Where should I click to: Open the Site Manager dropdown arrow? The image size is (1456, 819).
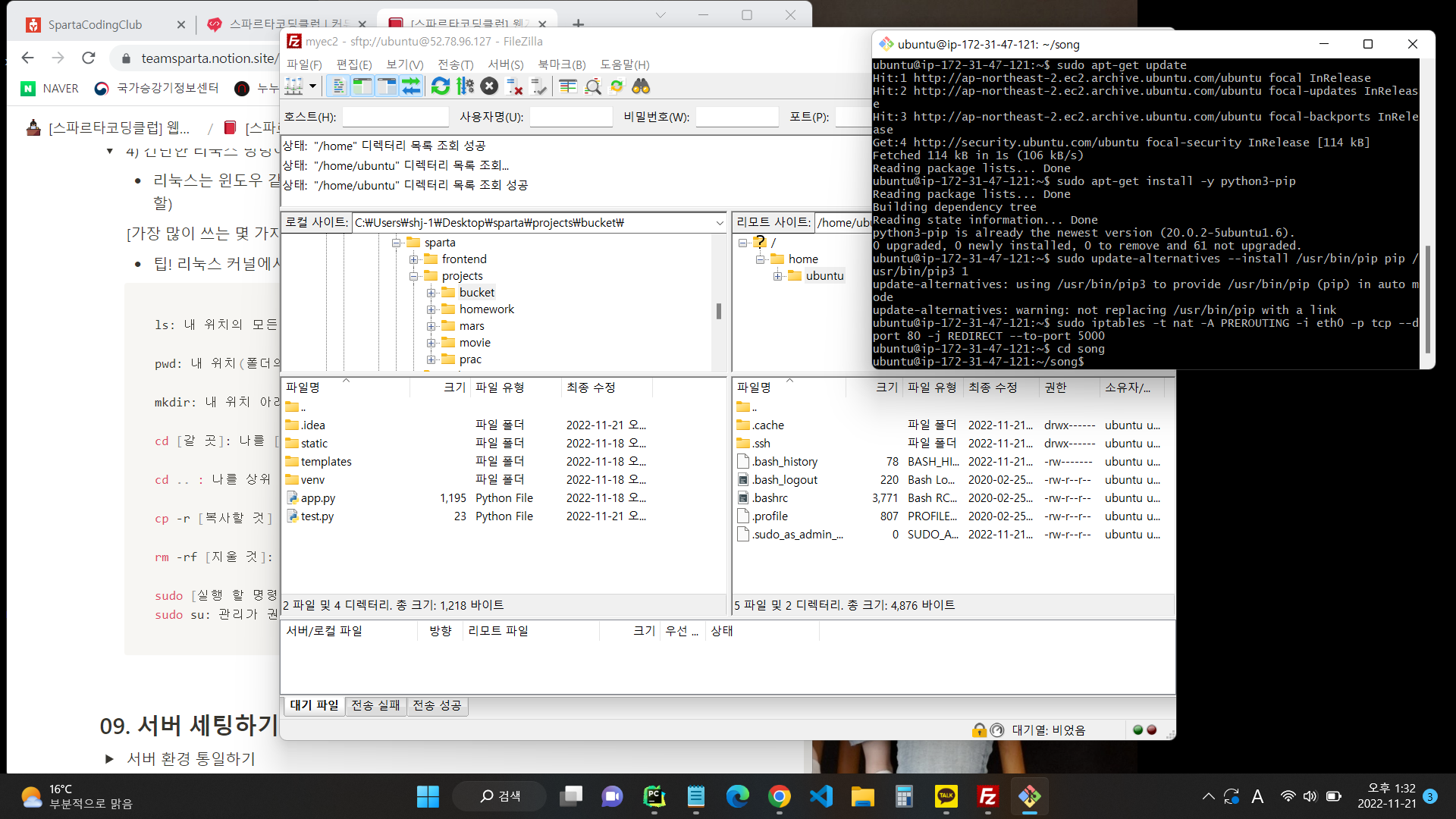[312, 86]
